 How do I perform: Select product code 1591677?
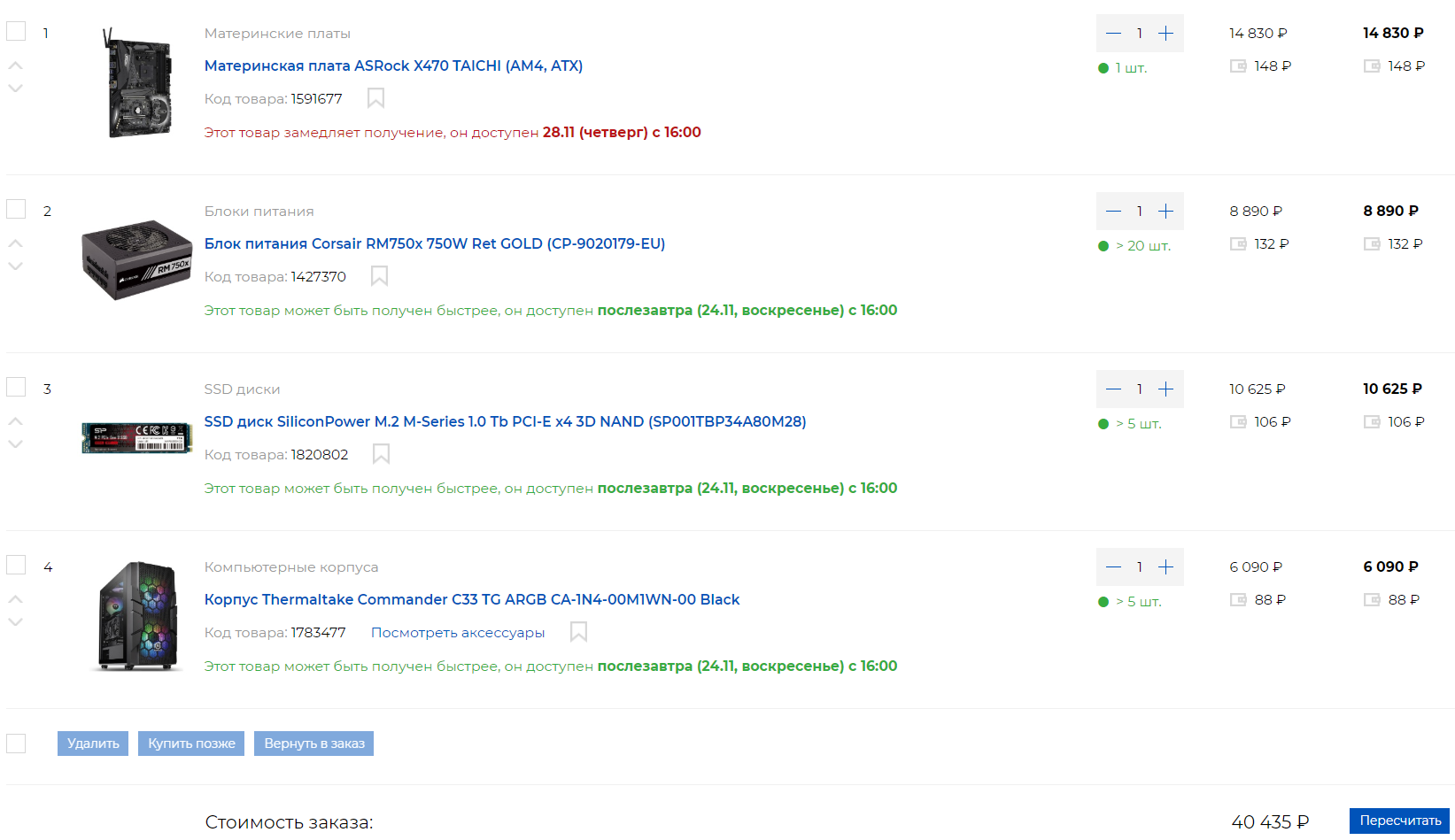point(316,99)
